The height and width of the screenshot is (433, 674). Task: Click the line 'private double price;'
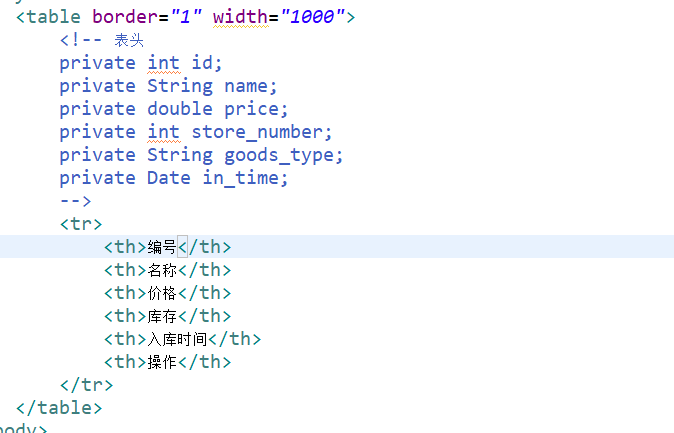(x=174, y=109)
